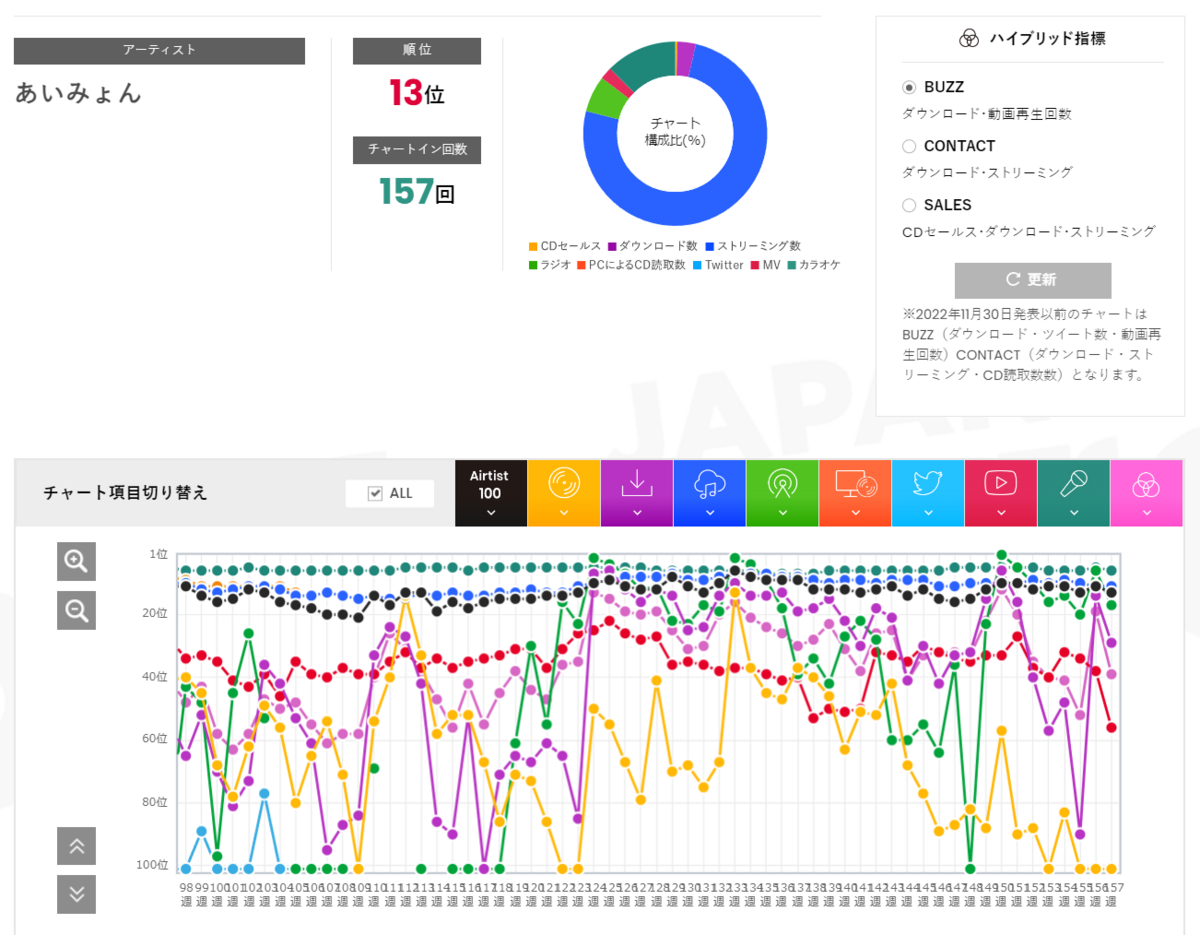Expand chevron under the radio tab
Image resolution: width=1200 pixels, height=935 pixels.
[783, 513]
